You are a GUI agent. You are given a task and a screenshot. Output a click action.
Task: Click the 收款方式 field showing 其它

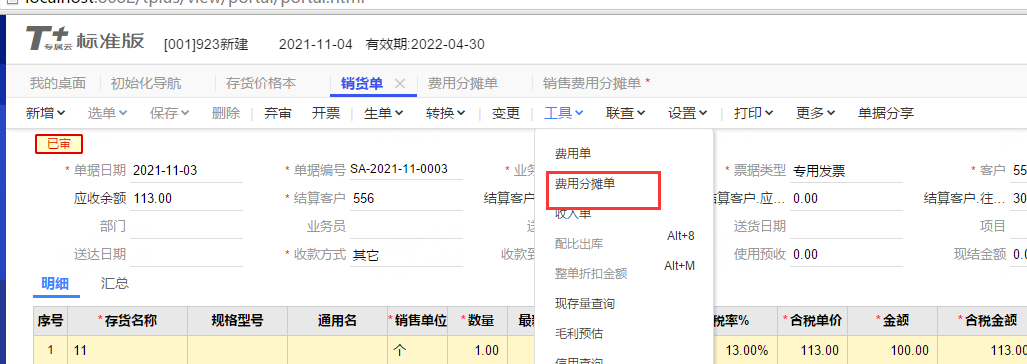pos(406,255)
